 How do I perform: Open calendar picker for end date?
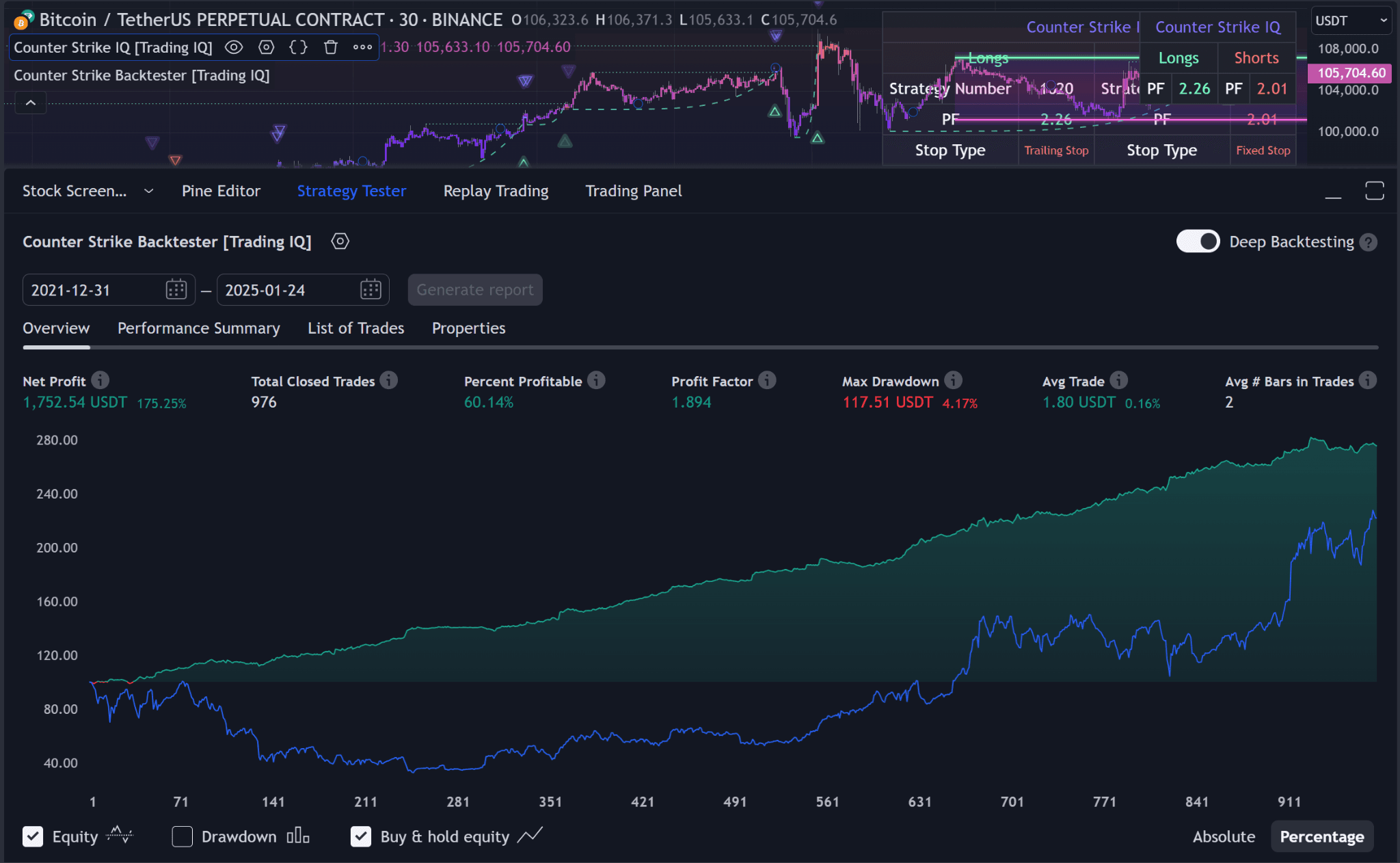[x=371, y=290]
